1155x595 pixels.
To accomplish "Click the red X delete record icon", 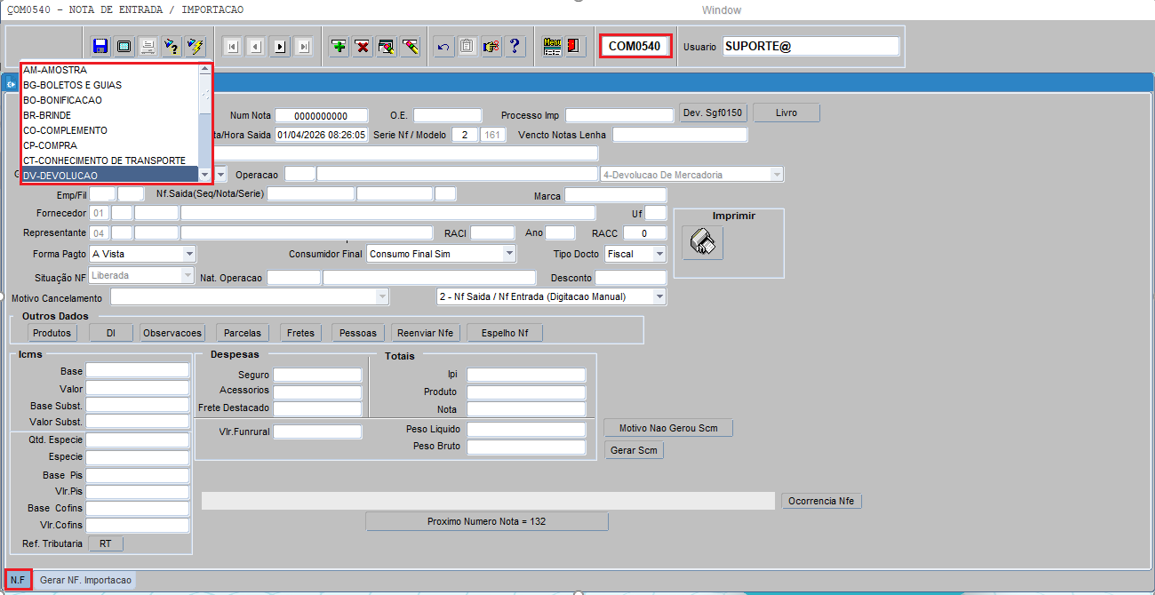I will pyautogui.click(x=362, y=47).
